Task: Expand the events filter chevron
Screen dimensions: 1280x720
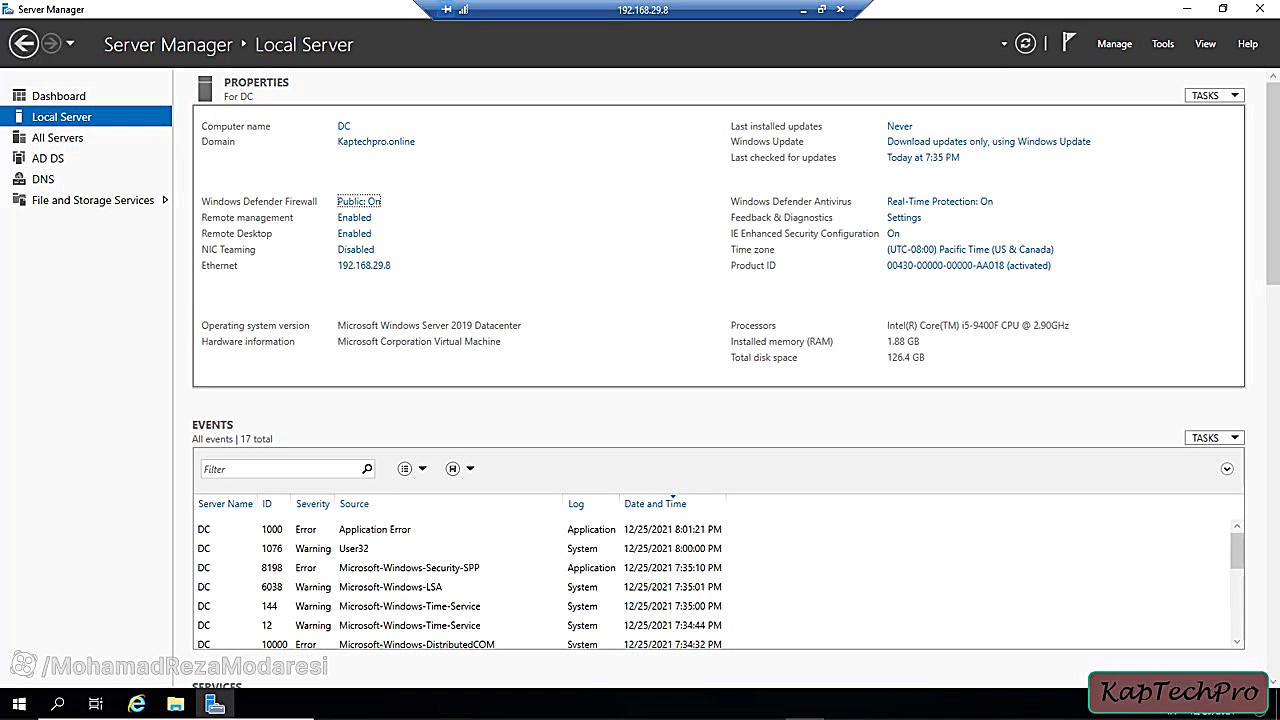Action: coord(1227,469)
